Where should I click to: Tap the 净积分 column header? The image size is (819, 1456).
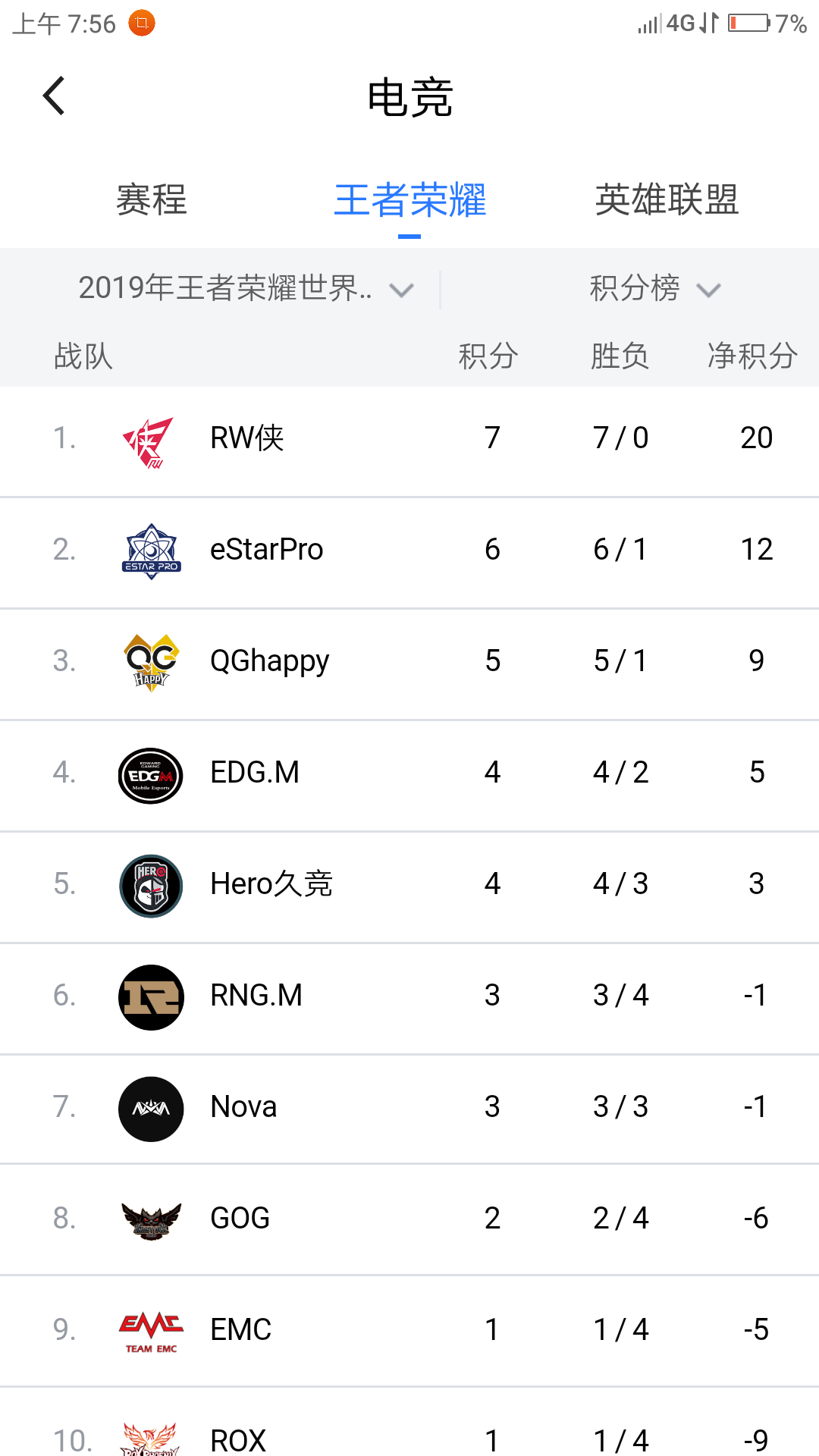tap(752, 356)
